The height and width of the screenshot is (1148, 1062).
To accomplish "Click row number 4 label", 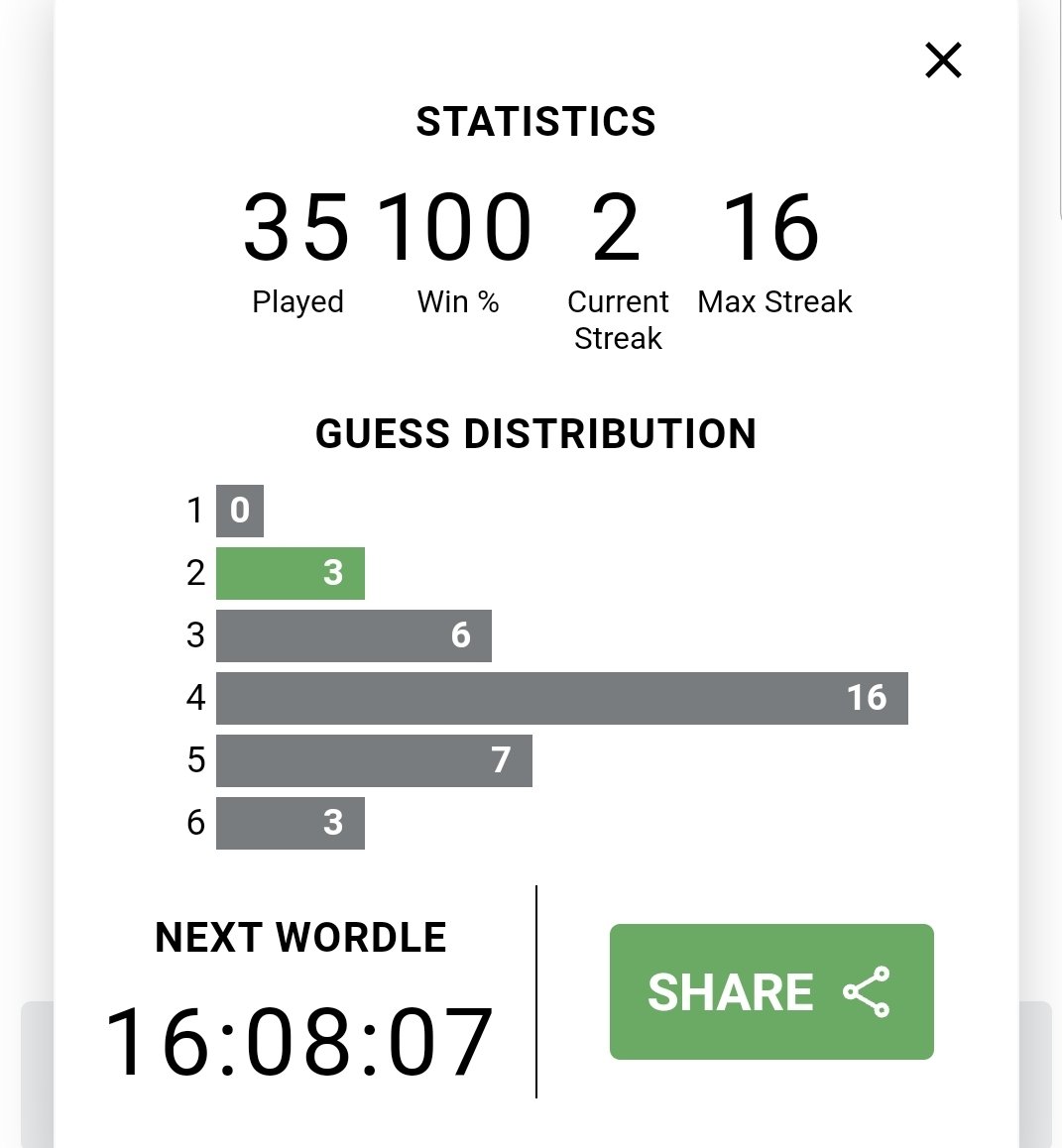I will click(195, 698).
